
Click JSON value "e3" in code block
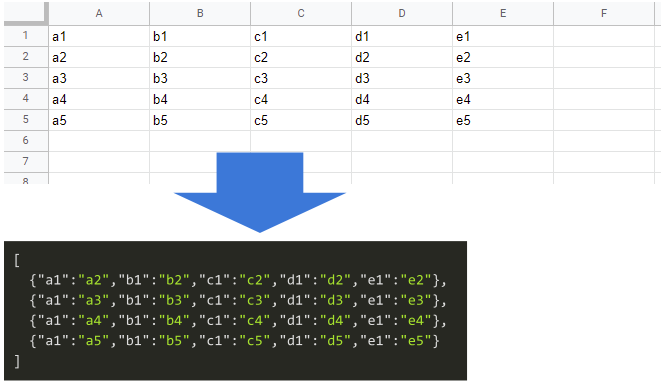click(416, 300)
